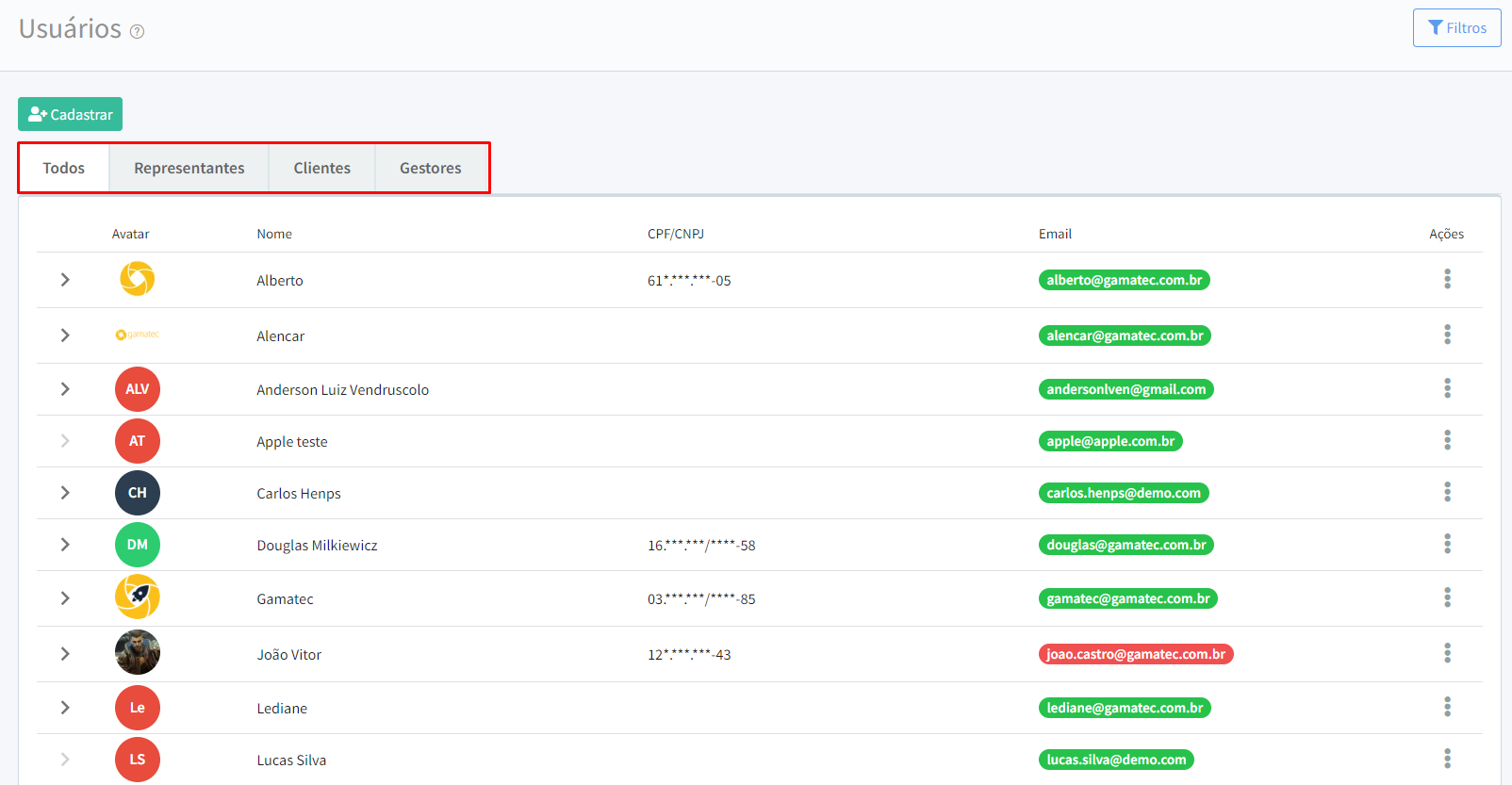1512x785 pixels.
Task: Open the help icon beside Usuários
Action: pos(137,31)
